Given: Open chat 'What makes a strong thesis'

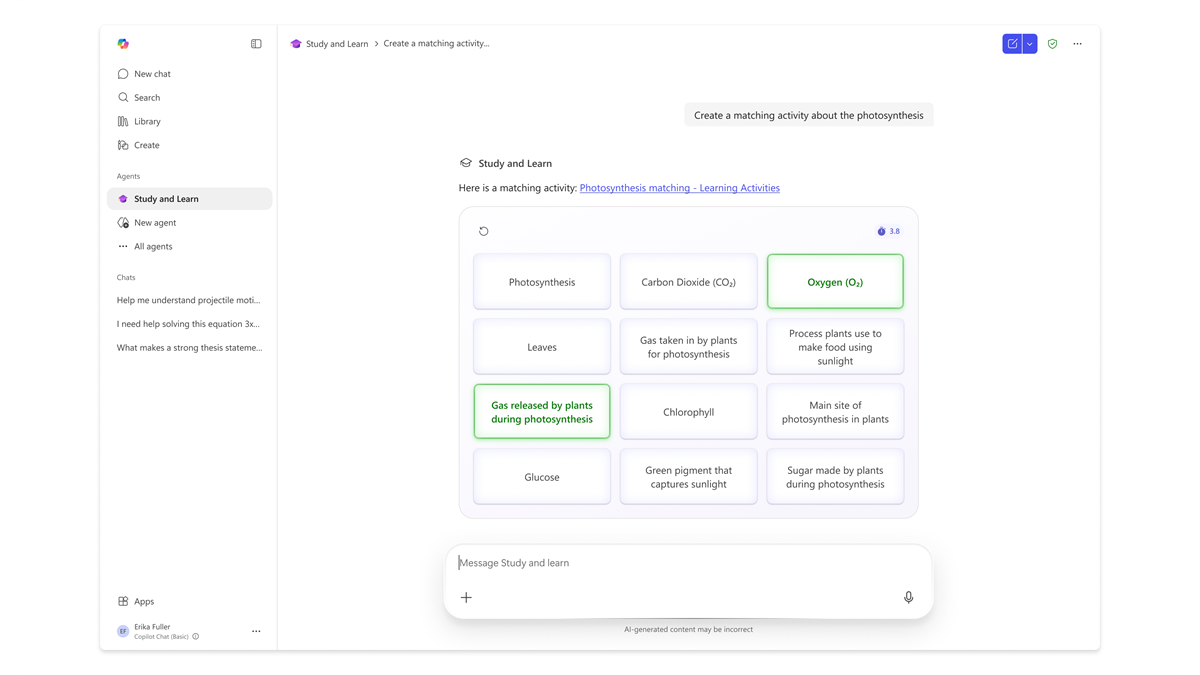Looking at the screenshot, I should [189, 348].
